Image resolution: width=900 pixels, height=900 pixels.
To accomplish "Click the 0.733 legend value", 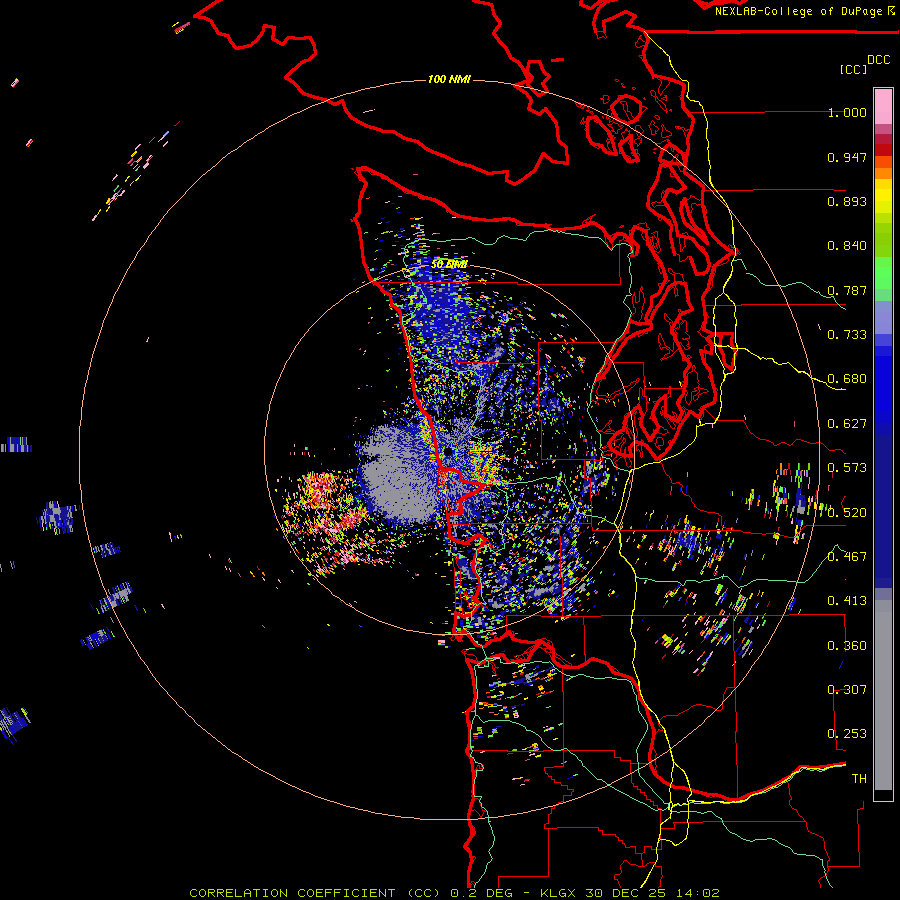I will [x=847, y=335].
